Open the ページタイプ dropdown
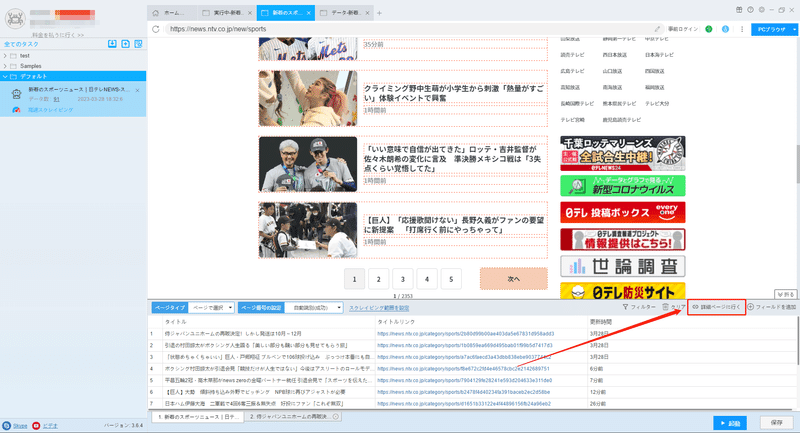Viewport: 800px width, 433px height. tap(211, 308)
